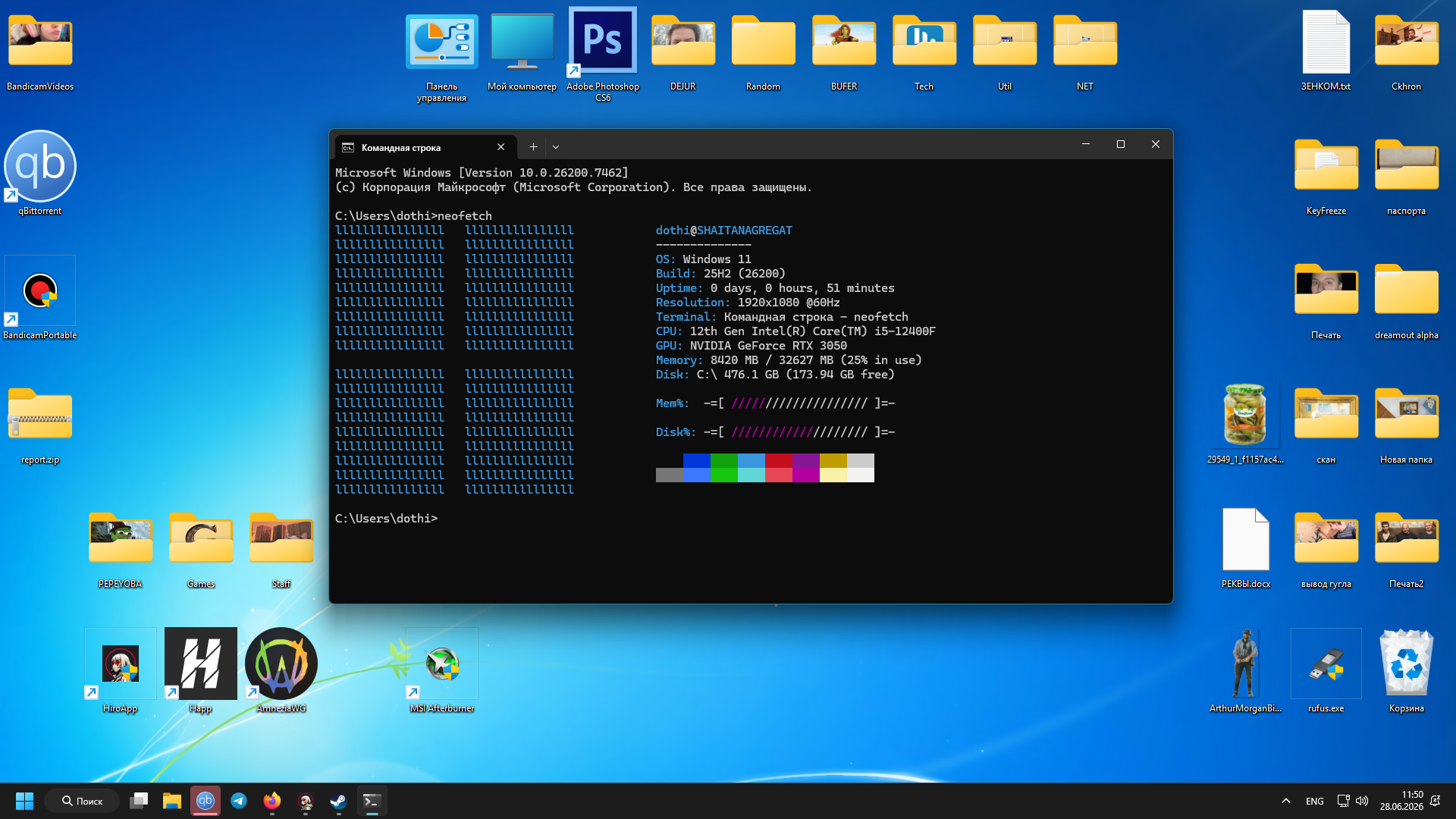Open the PEPEYOBA folder
Image resolution: width=1456 pixels, height=819 pixels.
[x=121, y=549]
